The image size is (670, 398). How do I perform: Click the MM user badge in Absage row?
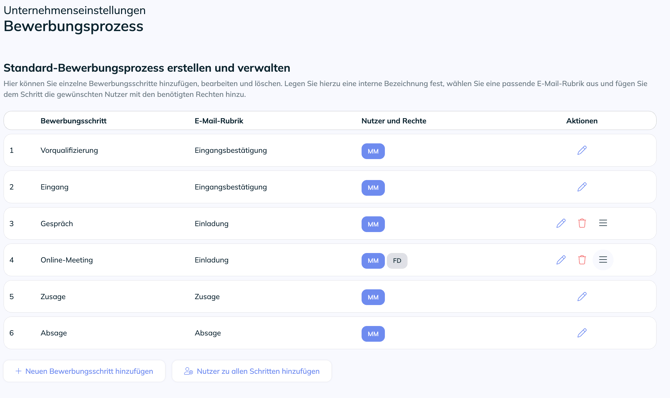373,334
